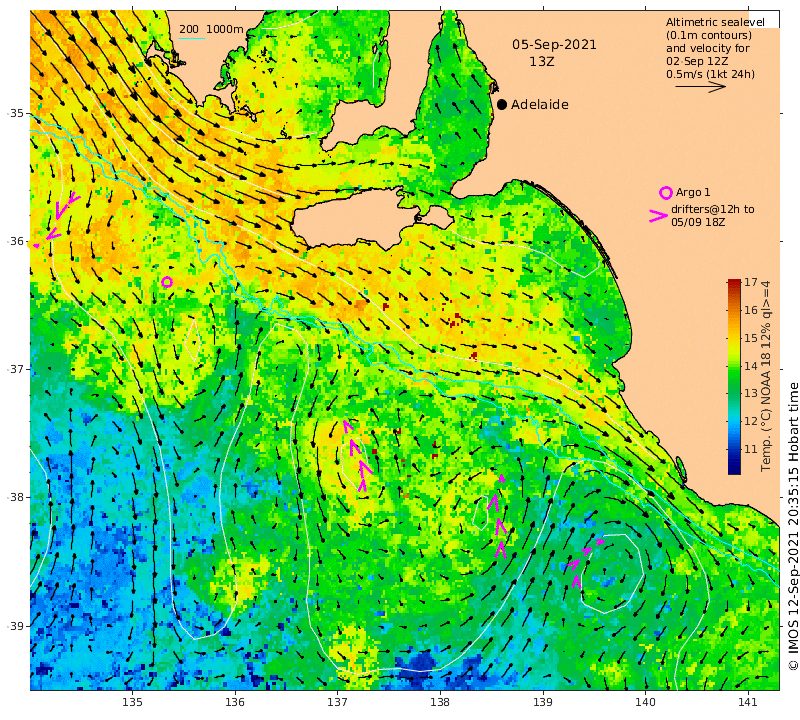Click the IMOS copyright timestamp text
Image resolution: width=800 pixels, height=720 pixels.
click(793, 527)
